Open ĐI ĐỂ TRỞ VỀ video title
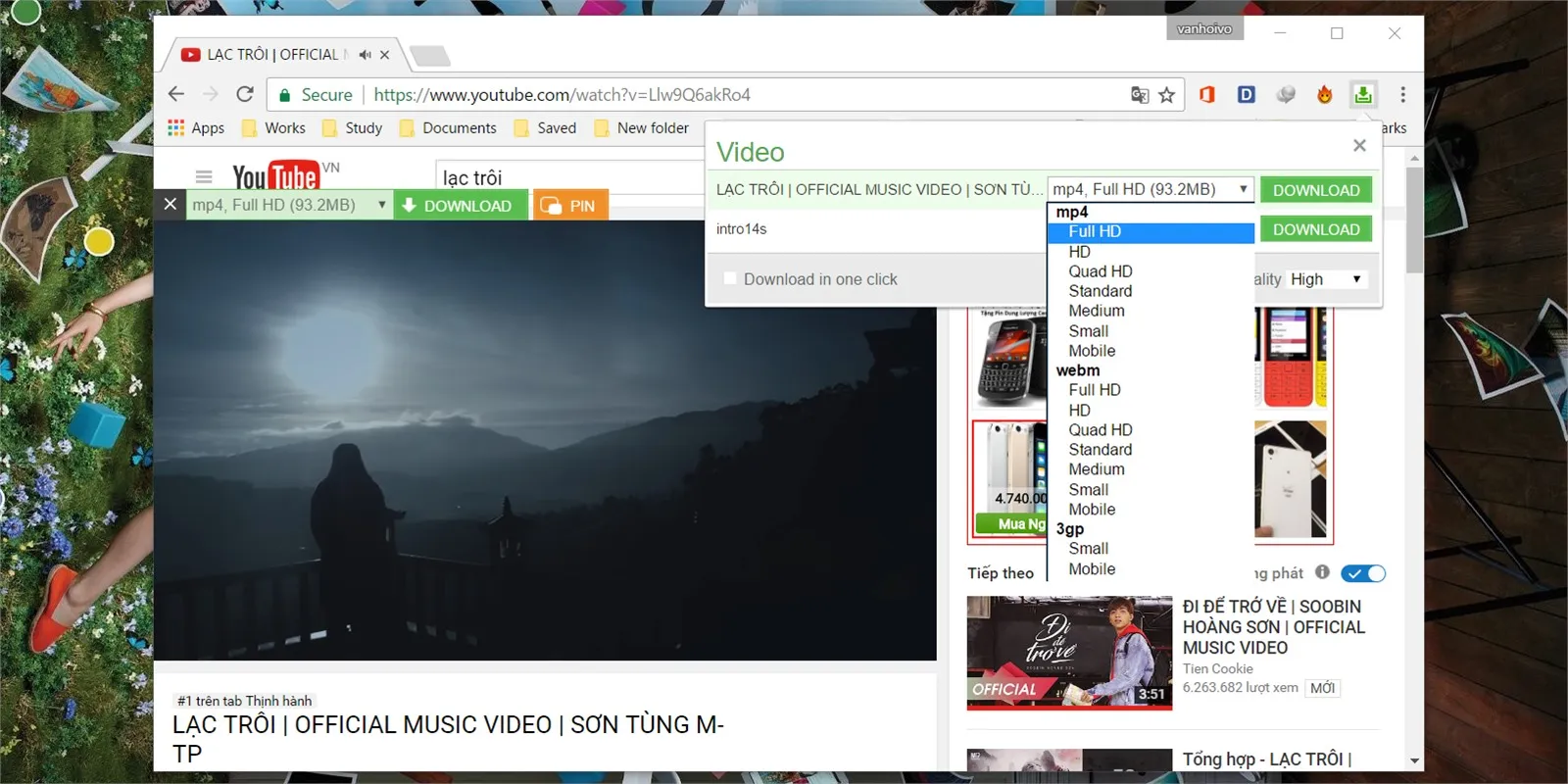This screenshot has height=784, width=1568. click(1274, 627)
